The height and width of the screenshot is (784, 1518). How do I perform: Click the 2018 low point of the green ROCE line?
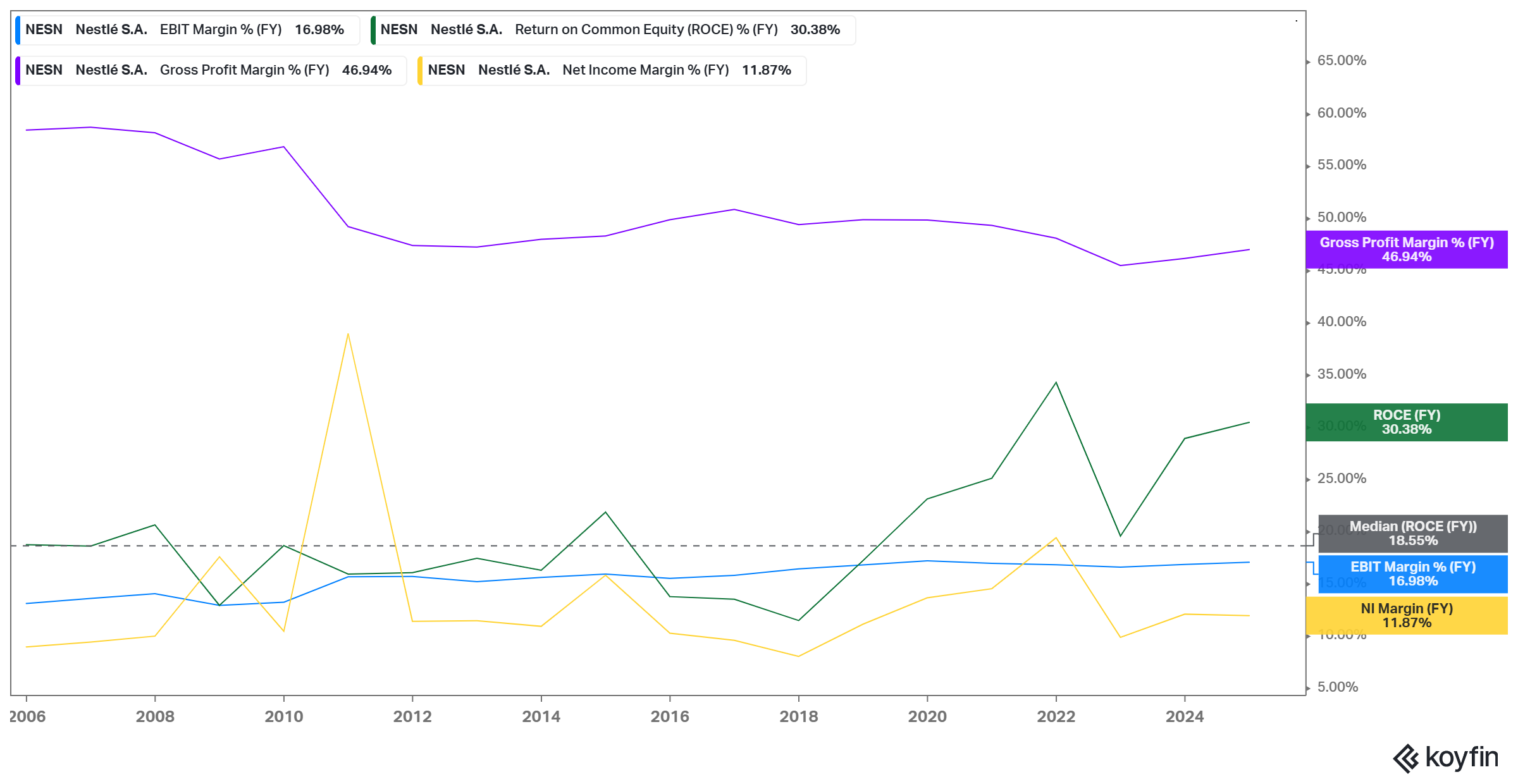point(798,620)
